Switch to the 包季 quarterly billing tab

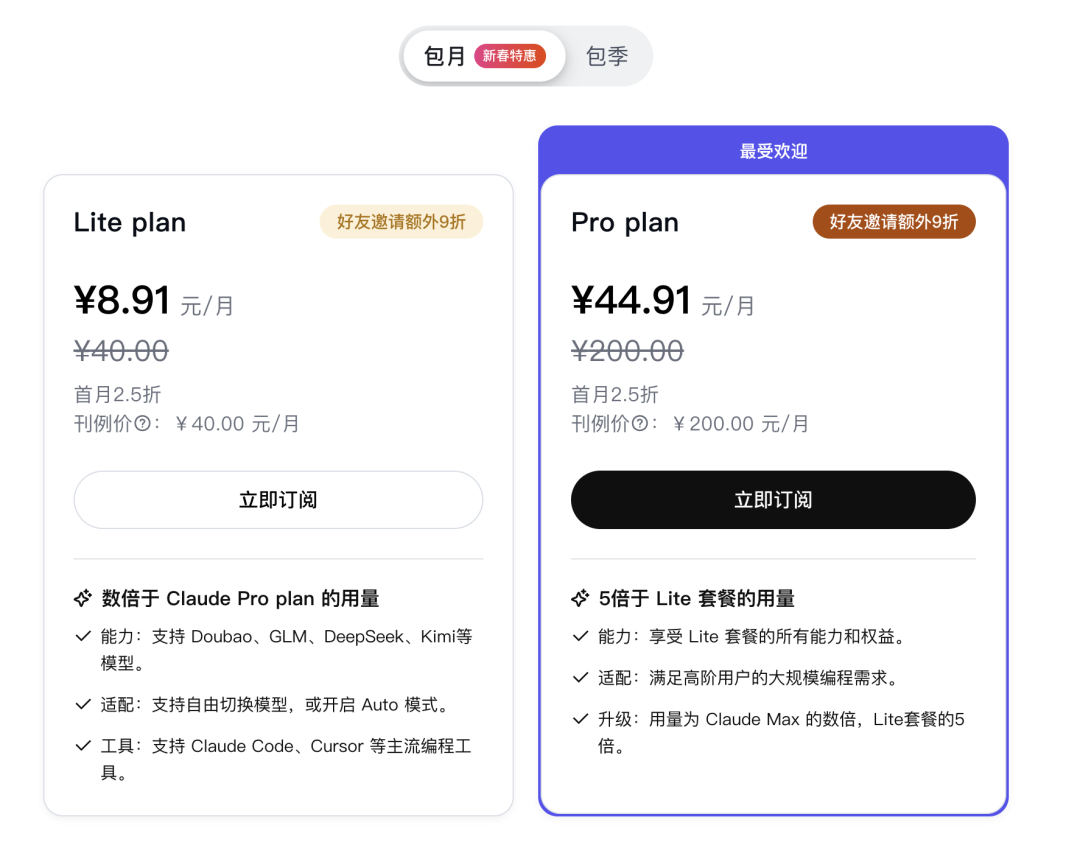(607, 57)
